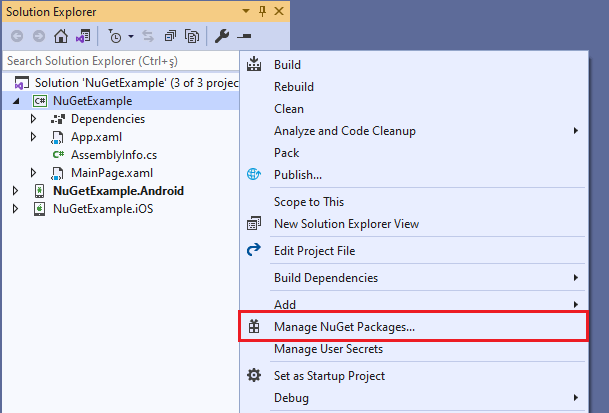Open the Pending Changes Filter clock icon
The height and width of the screenshot is (413, 609).
(115, 36)
